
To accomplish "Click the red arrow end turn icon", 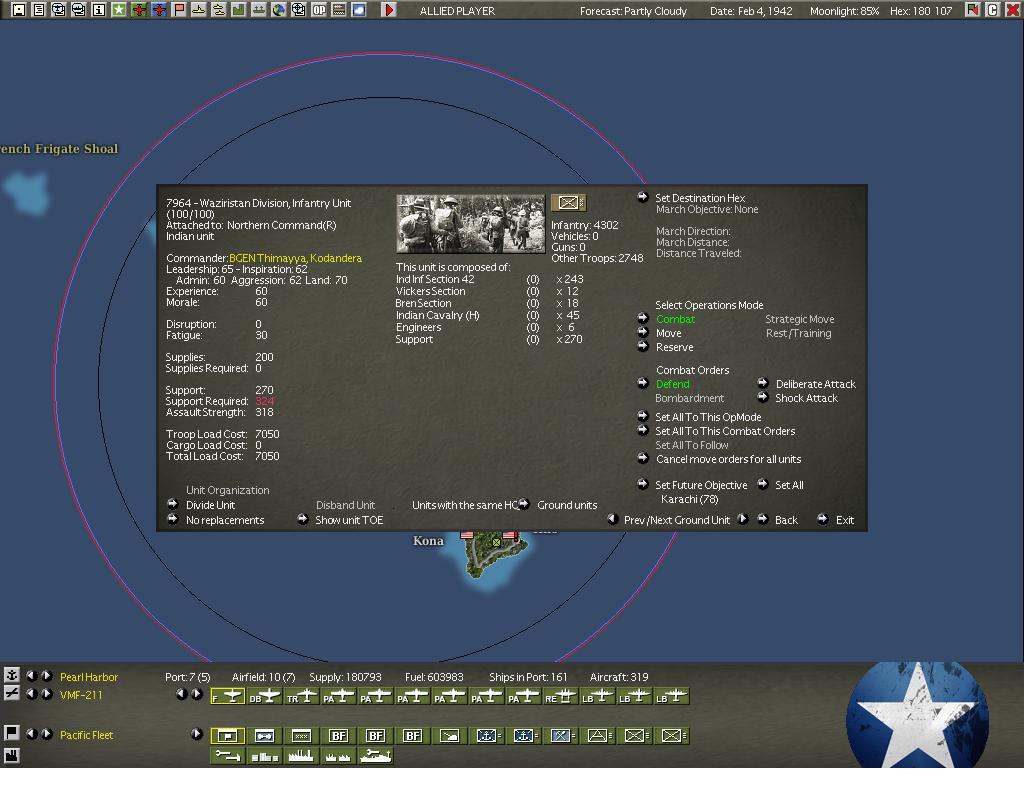I will (x=389, y=10).
